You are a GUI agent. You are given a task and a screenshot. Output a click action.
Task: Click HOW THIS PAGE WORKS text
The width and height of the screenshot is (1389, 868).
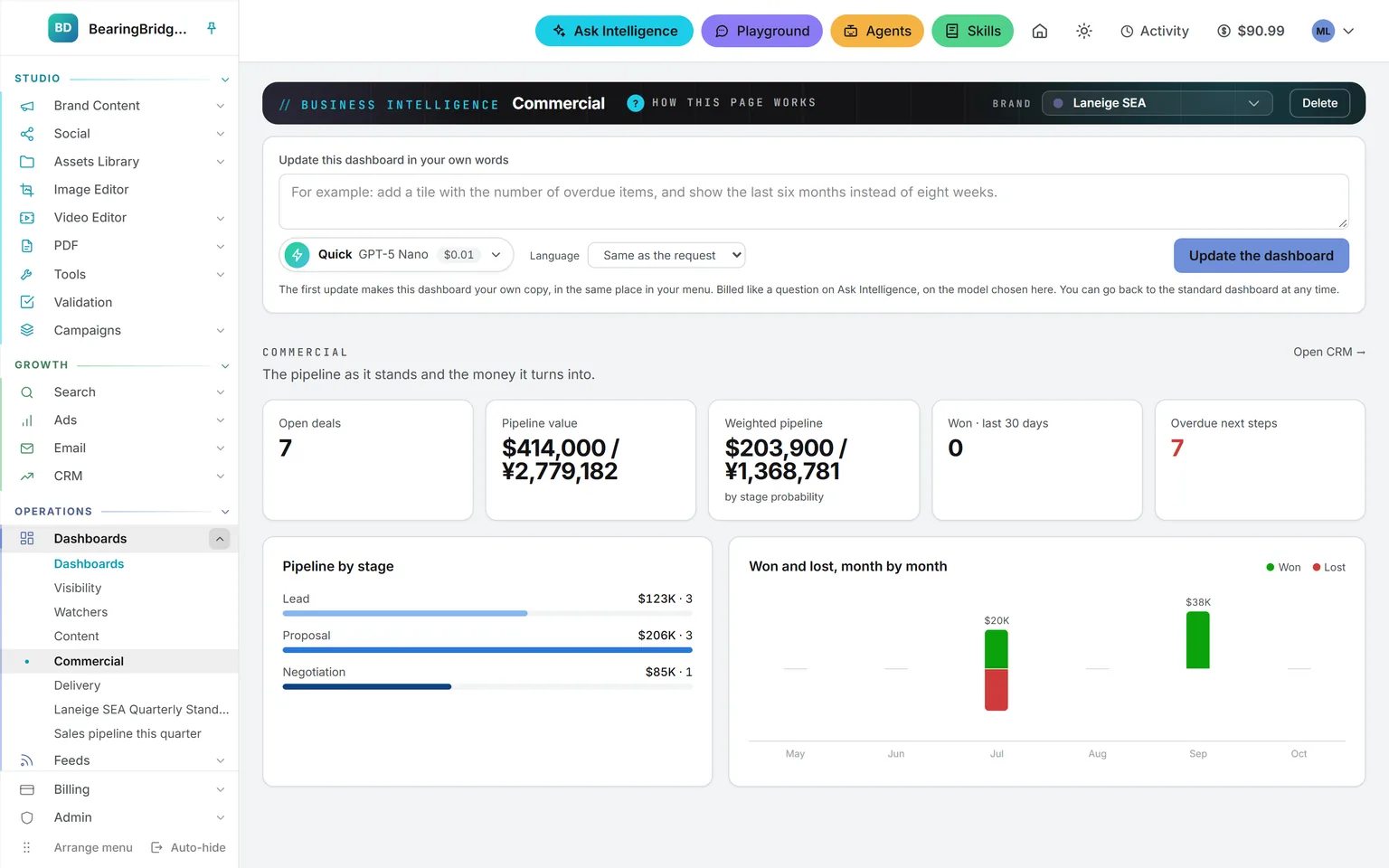pyautogui.click(x=733, y=103)
